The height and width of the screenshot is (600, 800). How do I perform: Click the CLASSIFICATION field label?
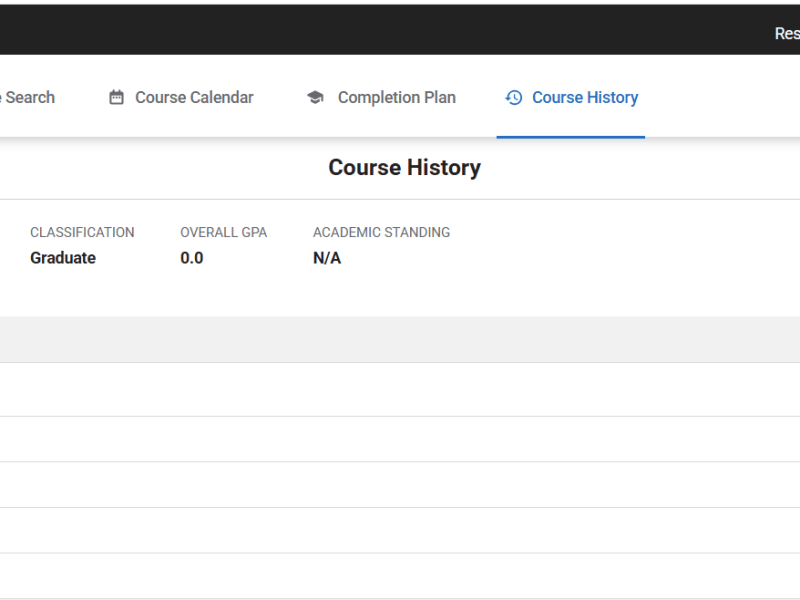pyautogui.click(x=82, y=232)
